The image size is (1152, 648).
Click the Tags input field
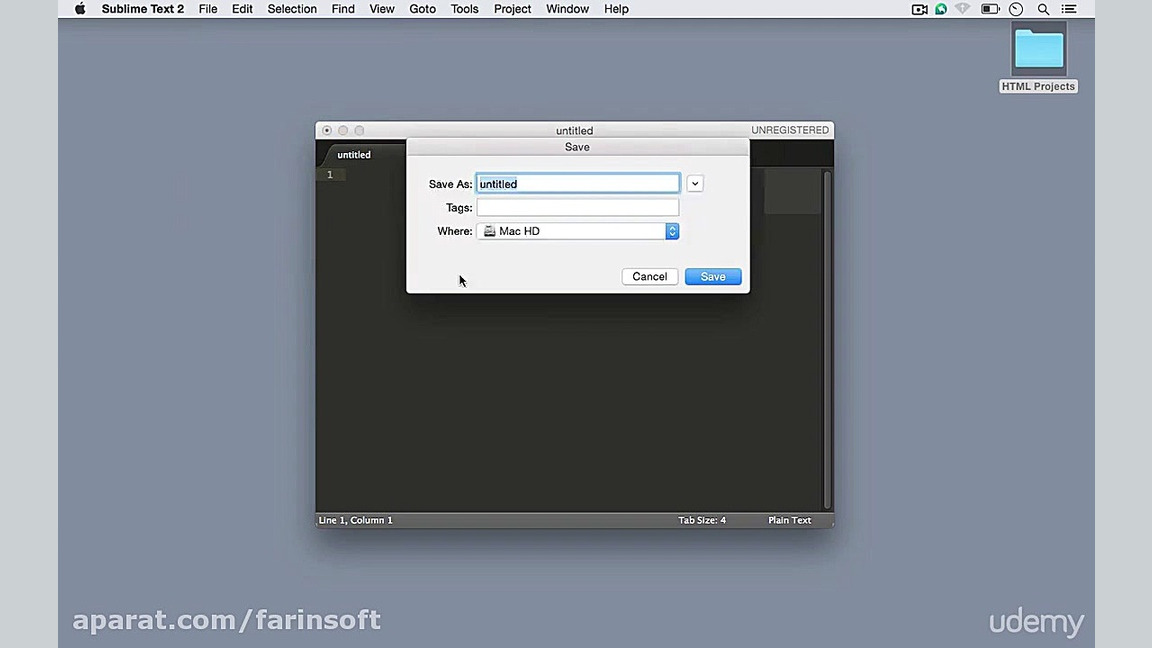(577, 207)
